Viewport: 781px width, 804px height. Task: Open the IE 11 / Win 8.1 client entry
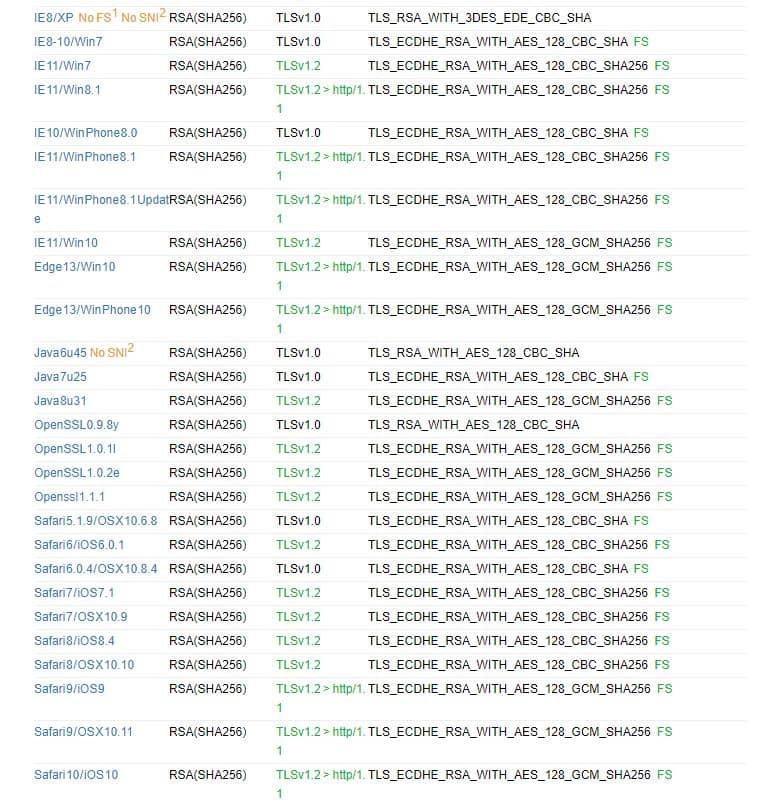tap(67, 90)
